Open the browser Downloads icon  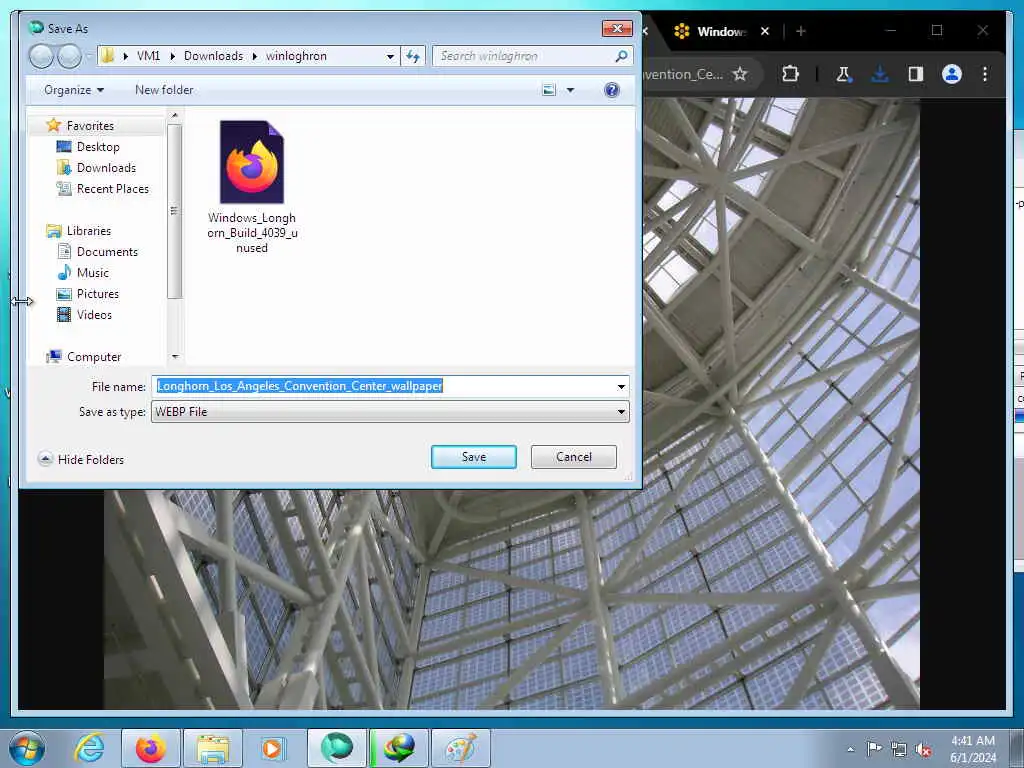pos(880,74)
